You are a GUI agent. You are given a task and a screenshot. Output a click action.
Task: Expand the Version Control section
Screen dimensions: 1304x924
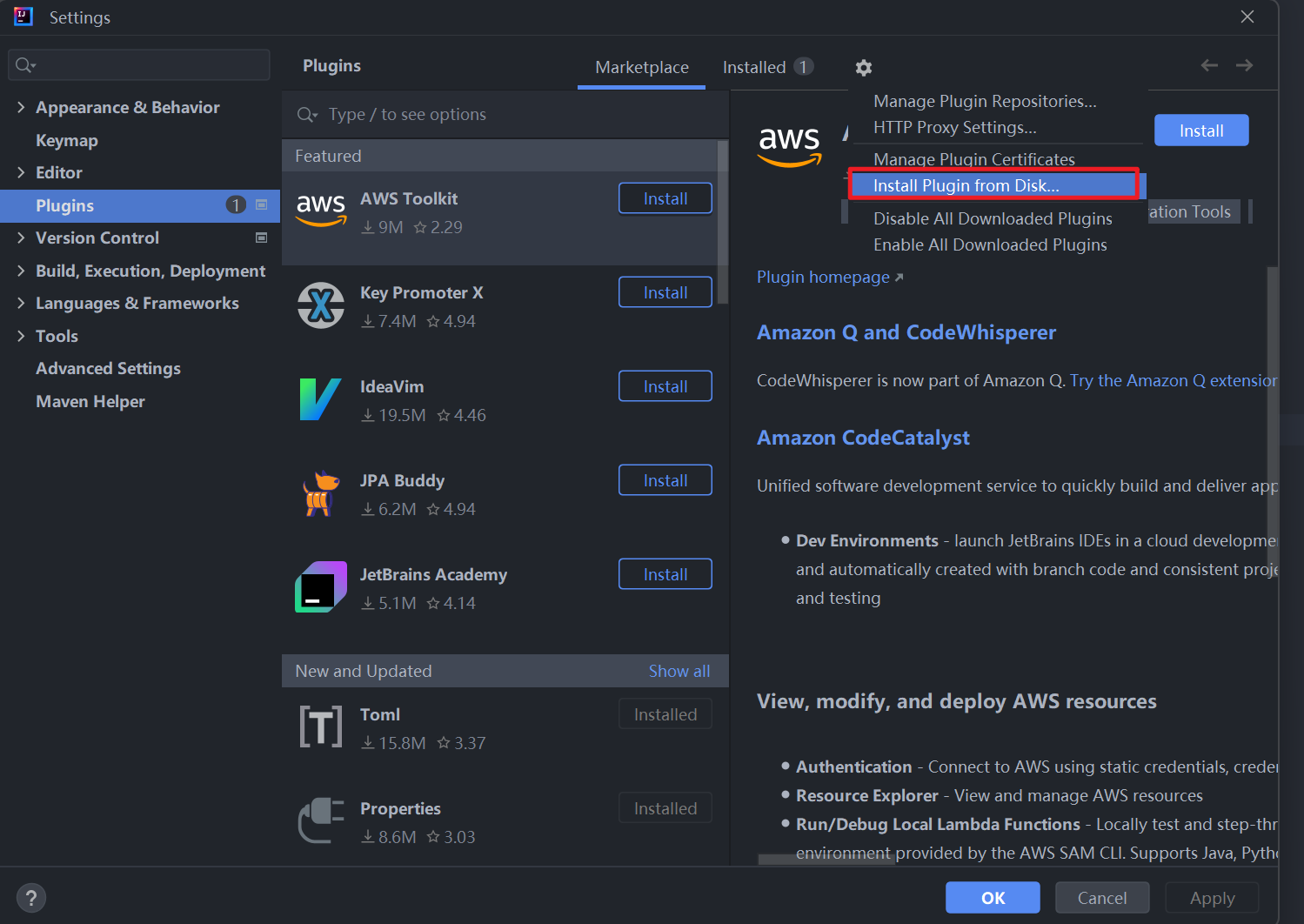[21, 238]
